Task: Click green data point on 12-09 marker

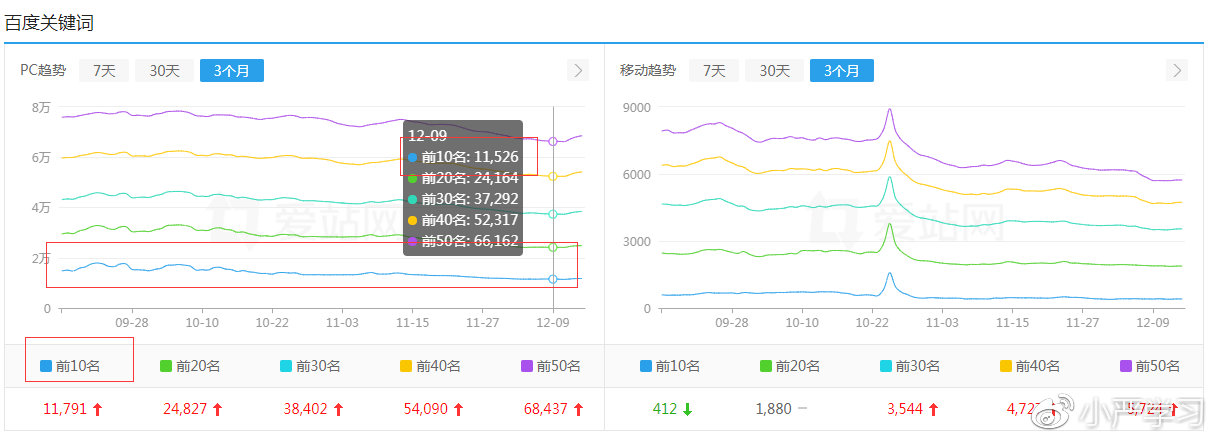Action: tap(553, 247)
